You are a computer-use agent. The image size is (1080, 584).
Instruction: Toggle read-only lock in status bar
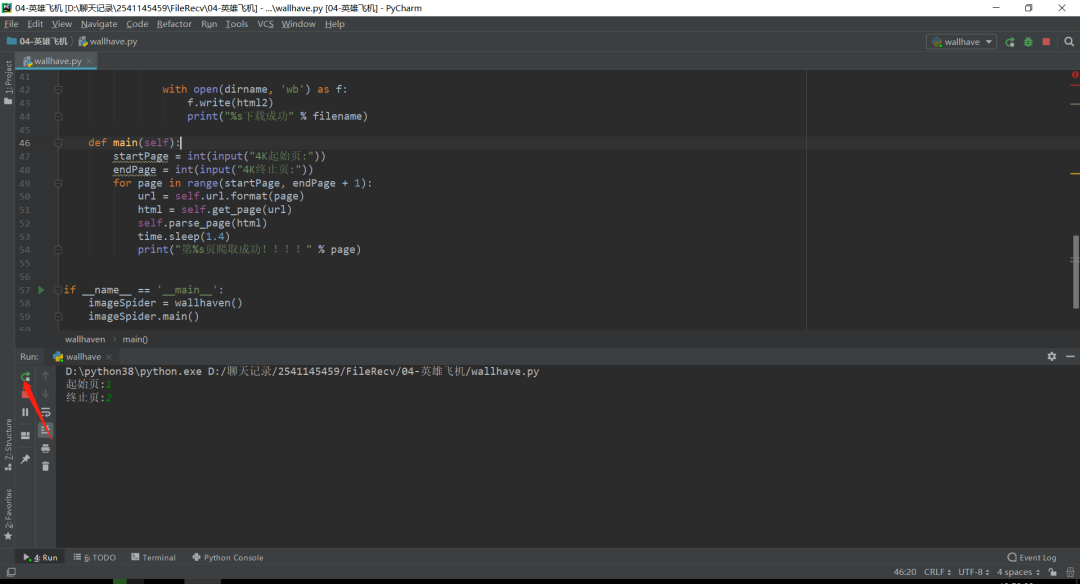click(1052, 572)
